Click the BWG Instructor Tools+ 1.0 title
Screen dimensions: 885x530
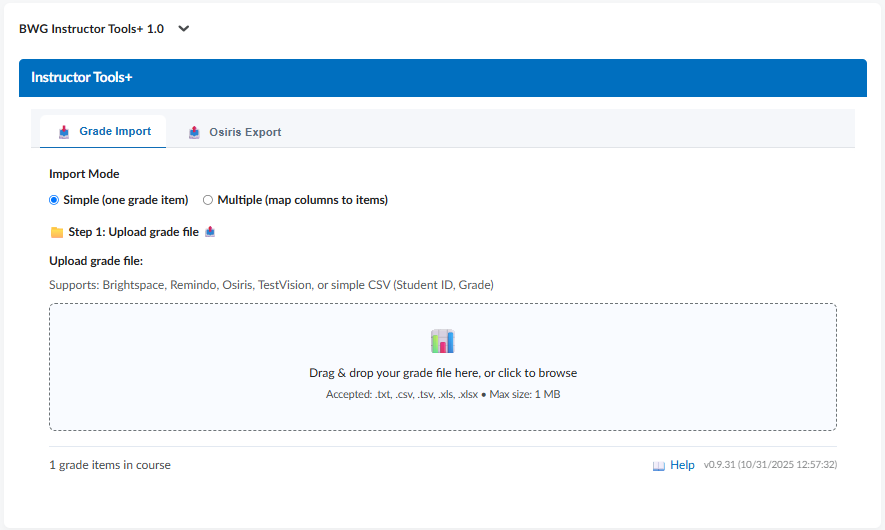point(91,29)
